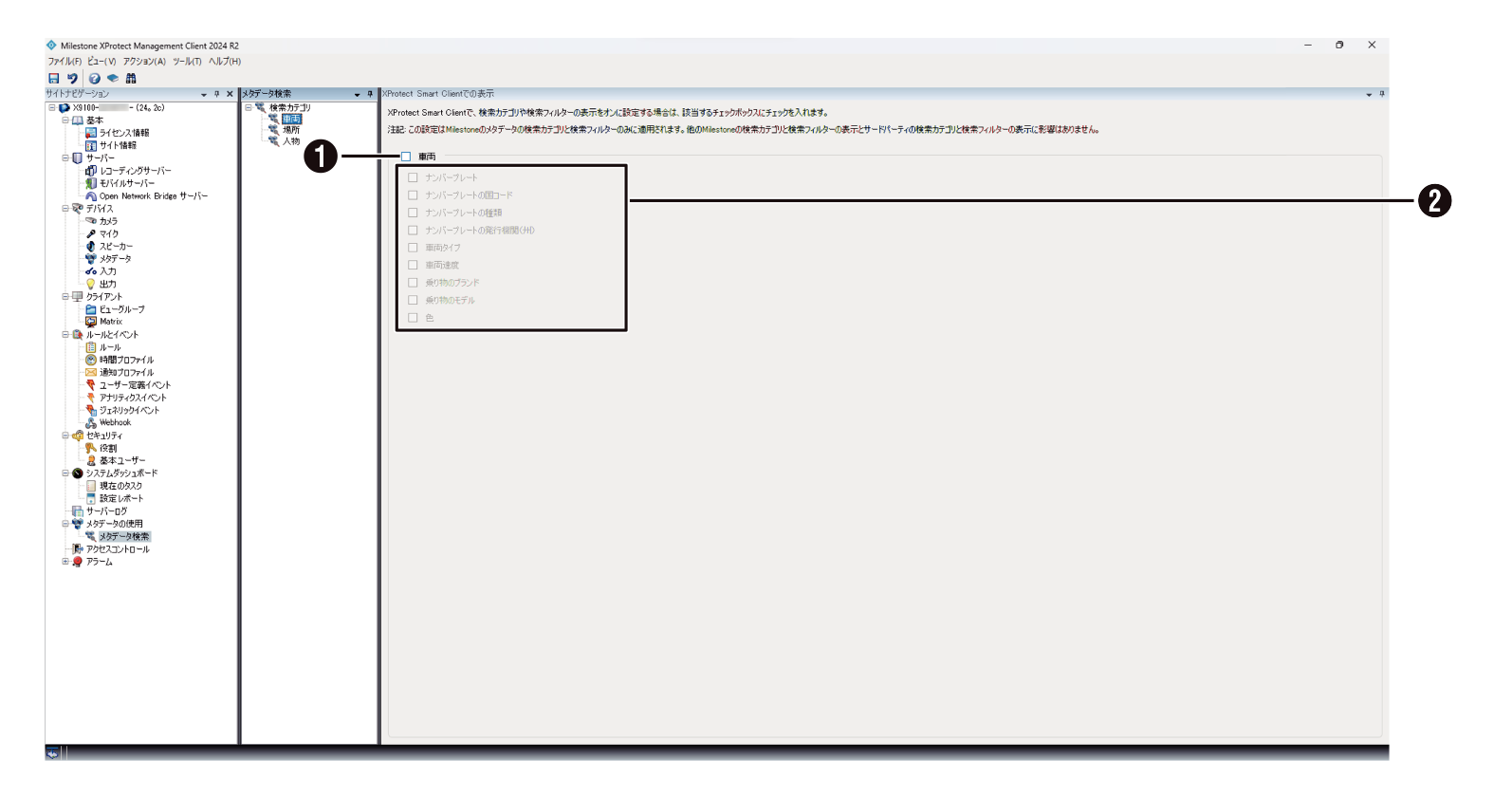This screenshot has height=798, width=1512.
Task: Open the ファイル(F) menu
Action: click(x=65, y=62)
